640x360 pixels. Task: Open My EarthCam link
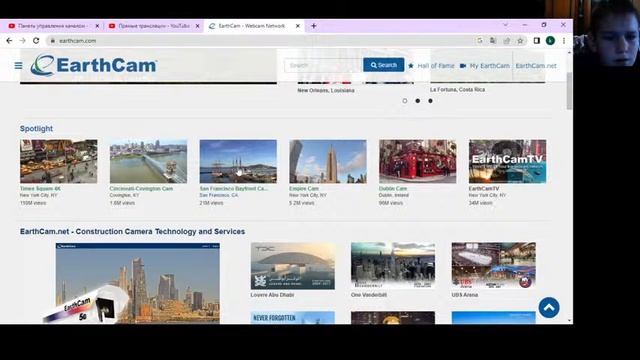click(x=485, y=66)
